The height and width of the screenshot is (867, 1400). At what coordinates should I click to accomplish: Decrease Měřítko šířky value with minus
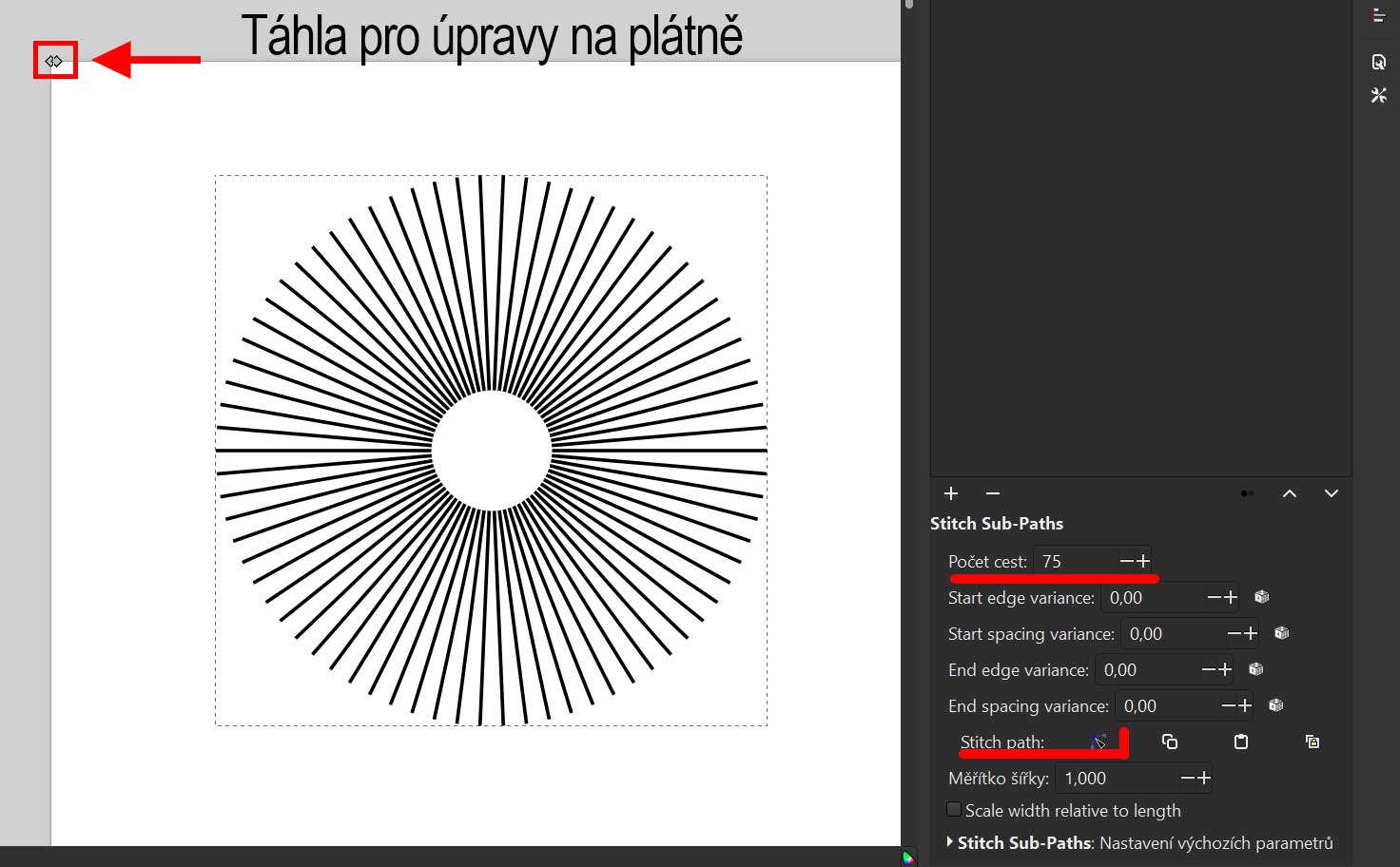pyautogui.click(x=1187, y=778)
